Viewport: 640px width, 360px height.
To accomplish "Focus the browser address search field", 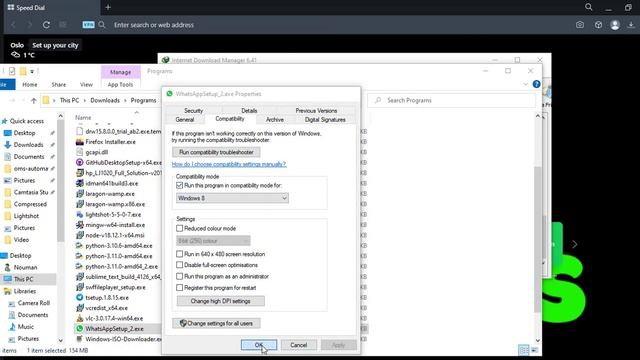I will pyautogui.click(x=154, y=25).
